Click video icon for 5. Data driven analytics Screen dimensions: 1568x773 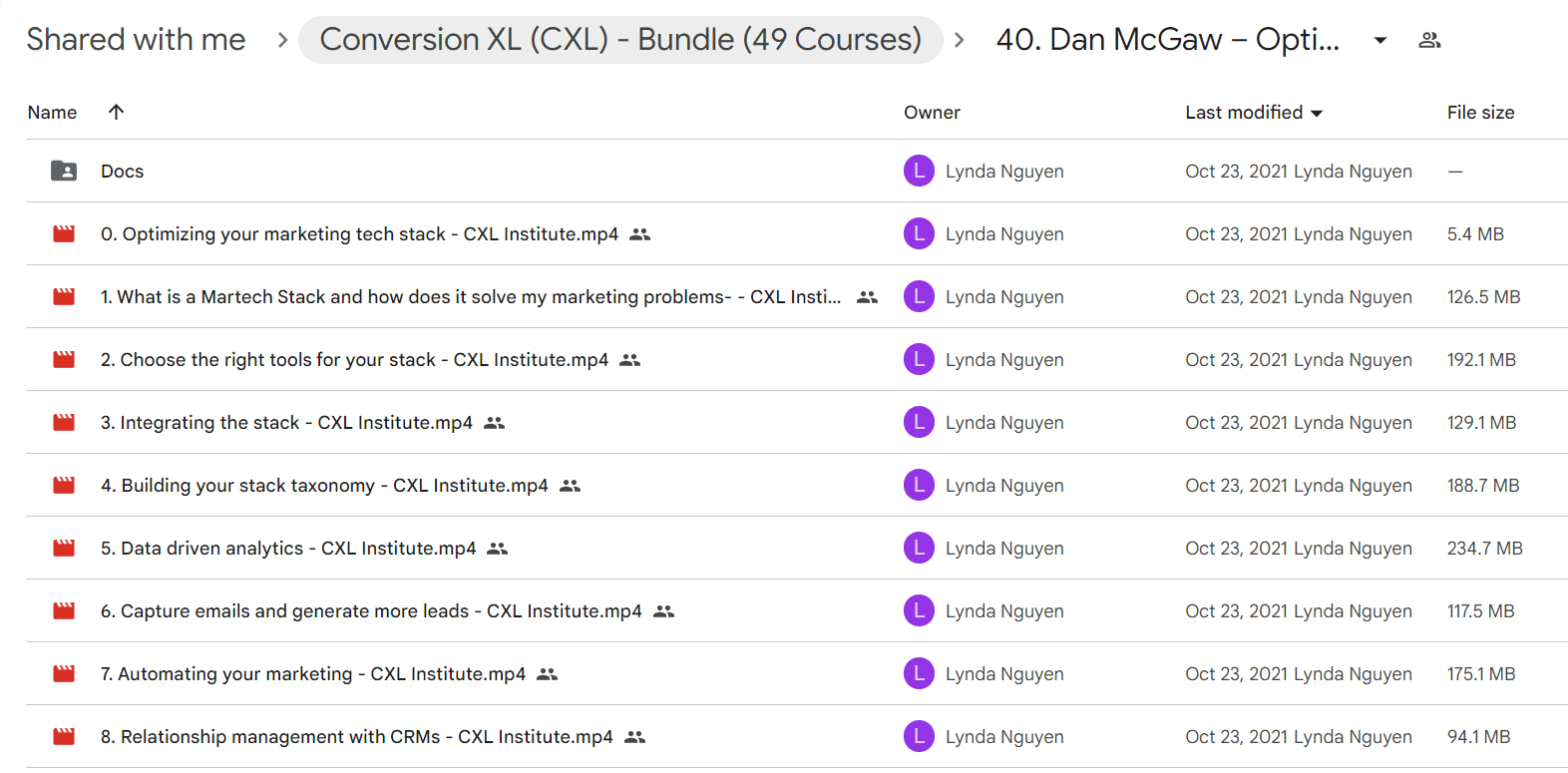[x=64, y=548]
